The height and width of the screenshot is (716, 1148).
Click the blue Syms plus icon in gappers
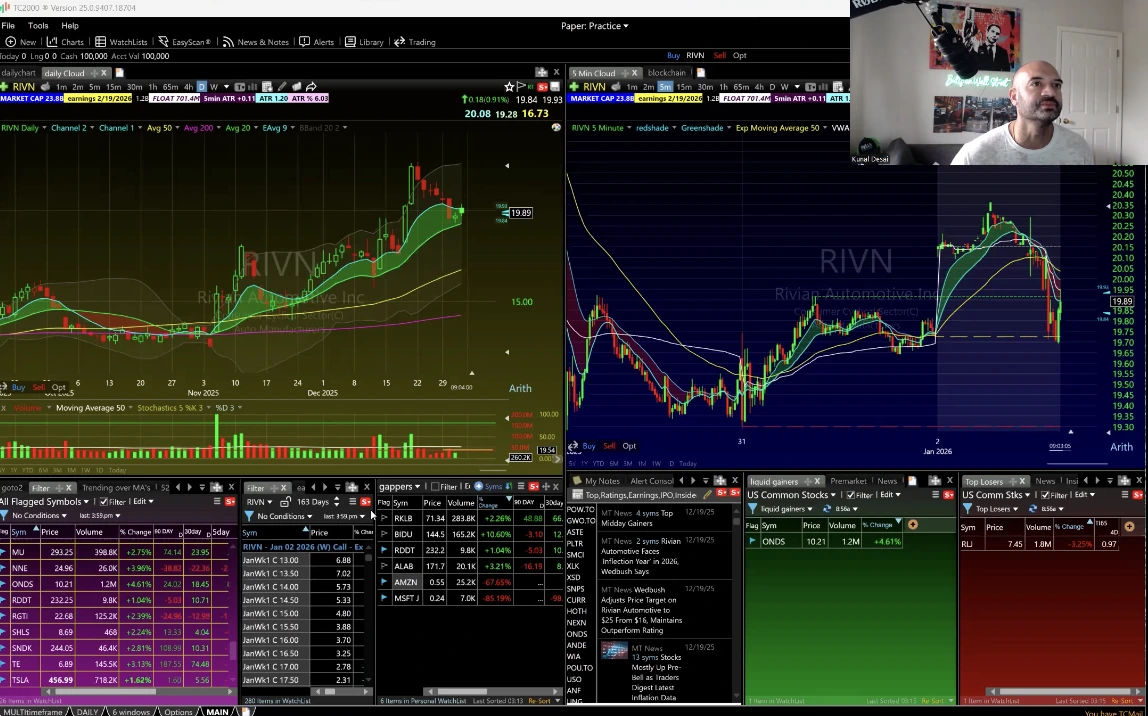coord(479,486)
